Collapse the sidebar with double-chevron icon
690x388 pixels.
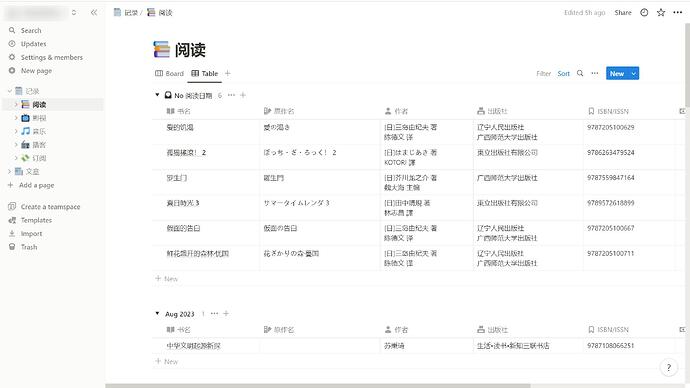tap(94, 13)
